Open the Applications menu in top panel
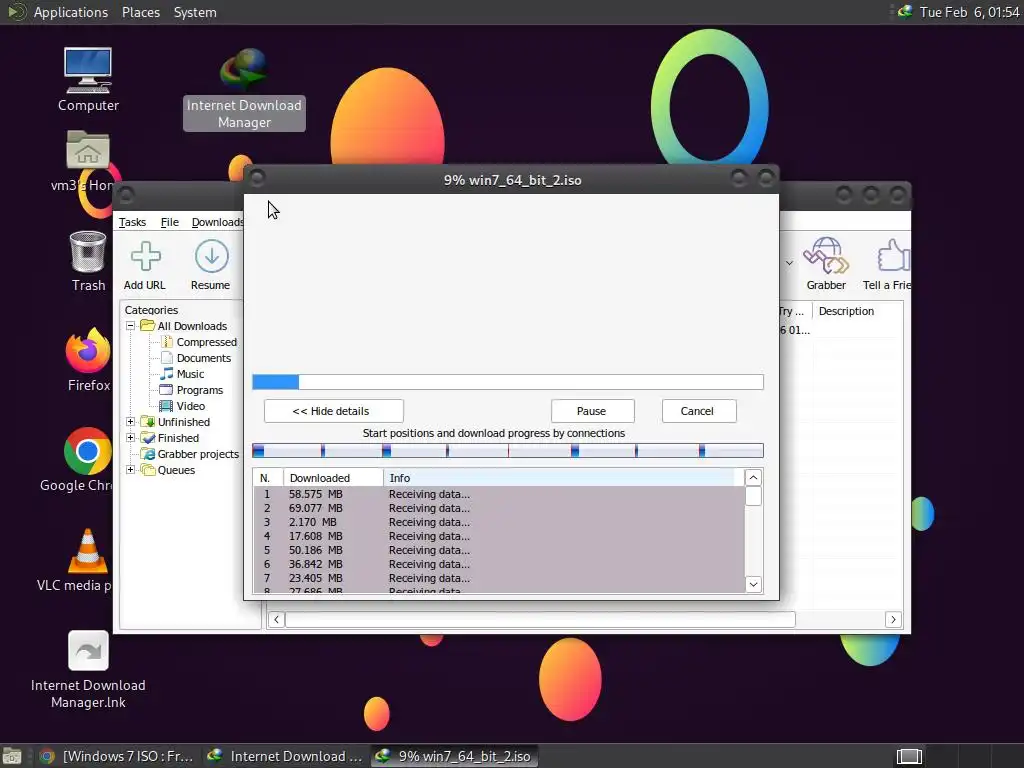The image size is (1024, 768). point(71,12)
